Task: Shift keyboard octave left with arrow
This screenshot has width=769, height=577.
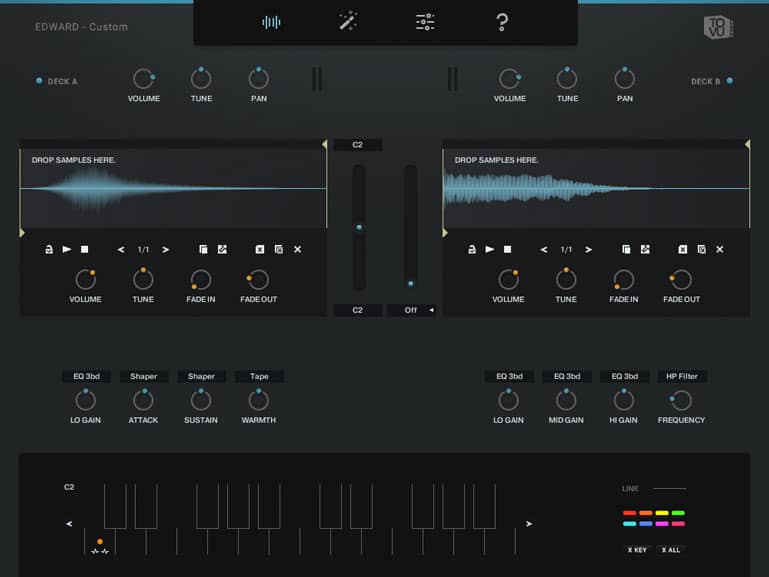Action: pos(69,524)
